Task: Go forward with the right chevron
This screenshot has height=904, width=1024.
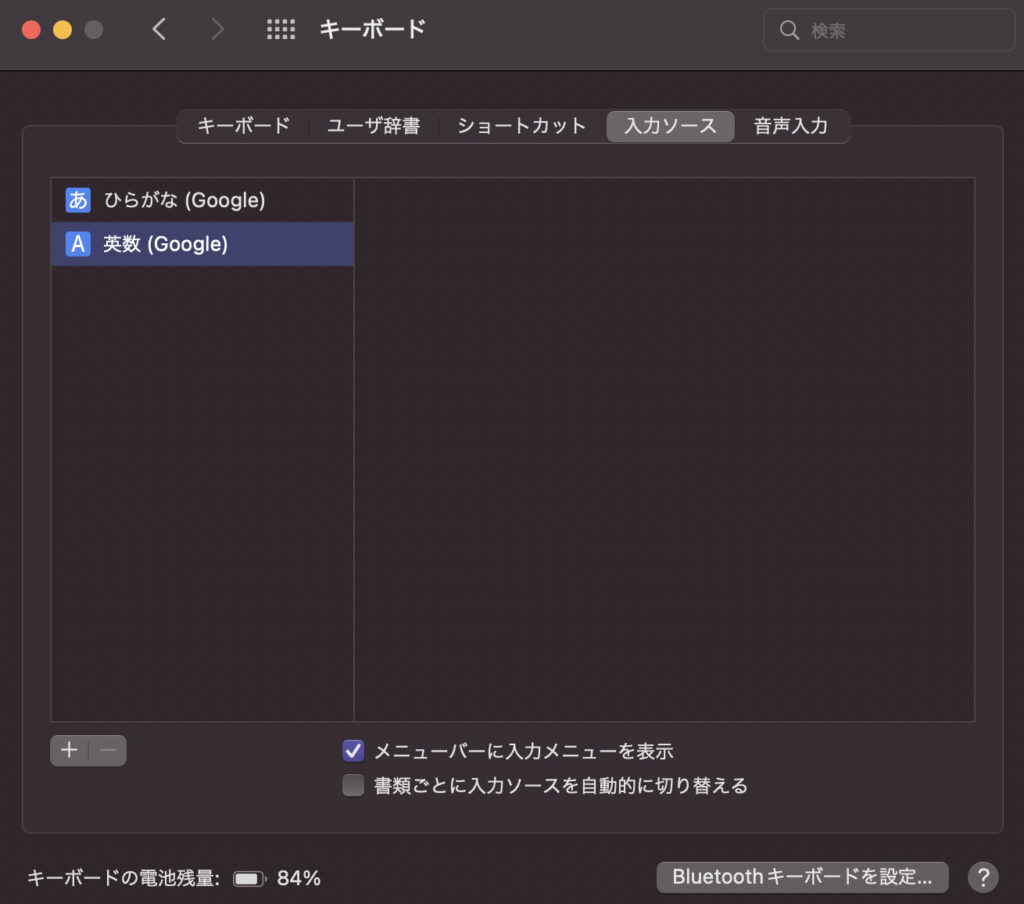Action: 217,29
